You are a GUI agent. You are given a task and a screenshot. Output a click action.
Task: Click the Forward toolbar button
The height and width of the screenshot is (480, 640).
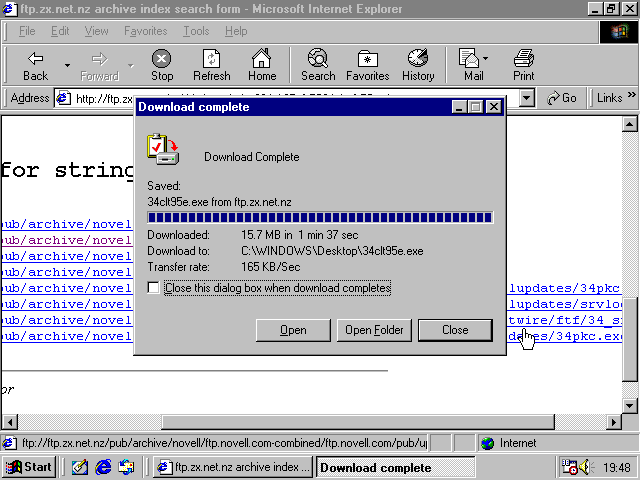tap(99, 65)
